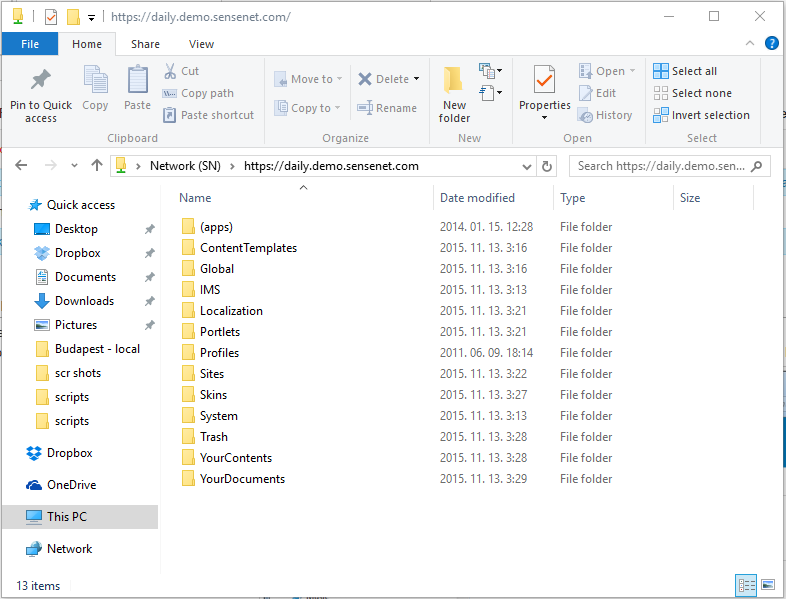Click the Rename button
The image size is (786, 599).
click(387, 108)
